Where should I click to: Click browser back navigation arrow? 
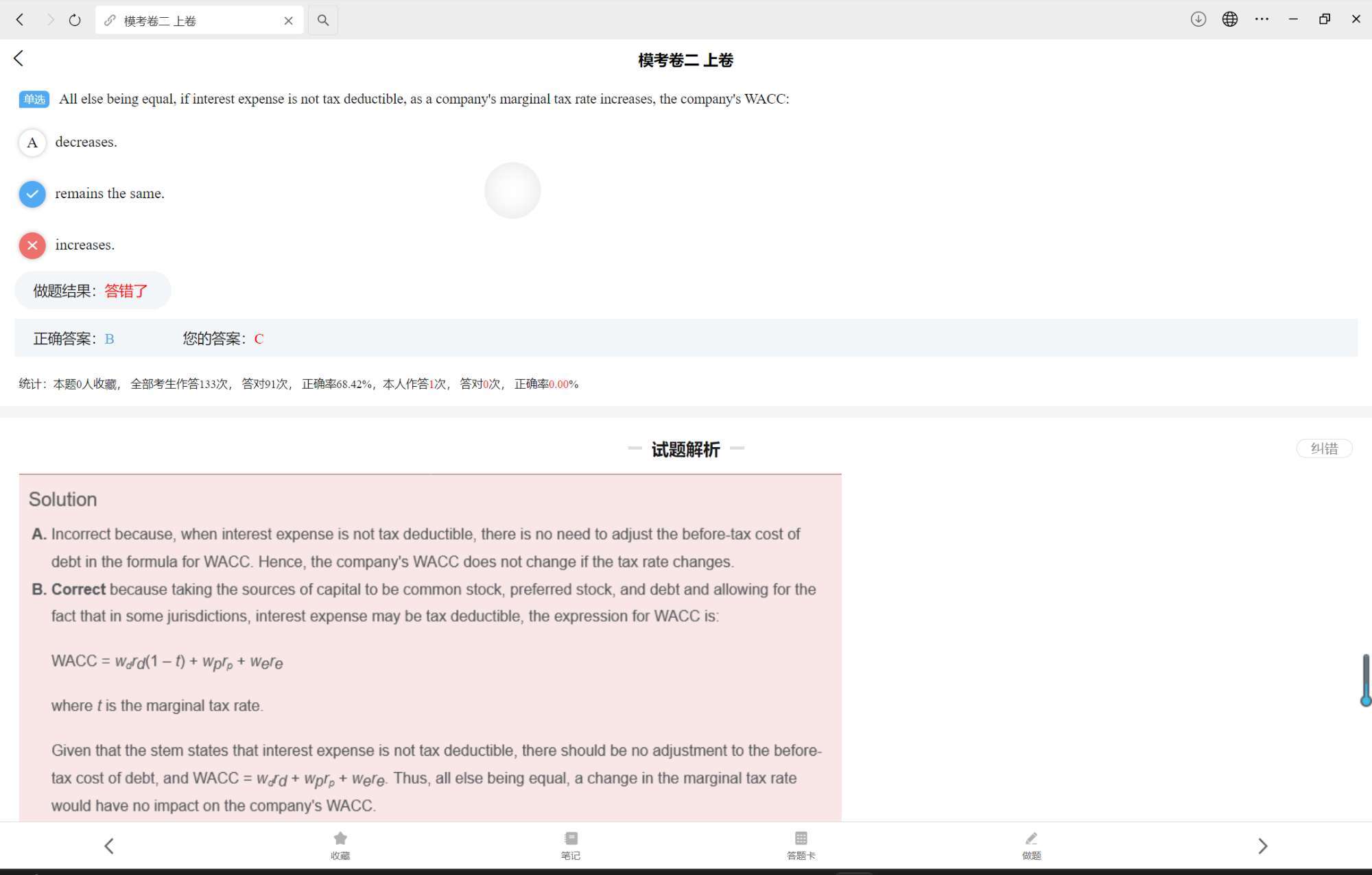(20, 20)
